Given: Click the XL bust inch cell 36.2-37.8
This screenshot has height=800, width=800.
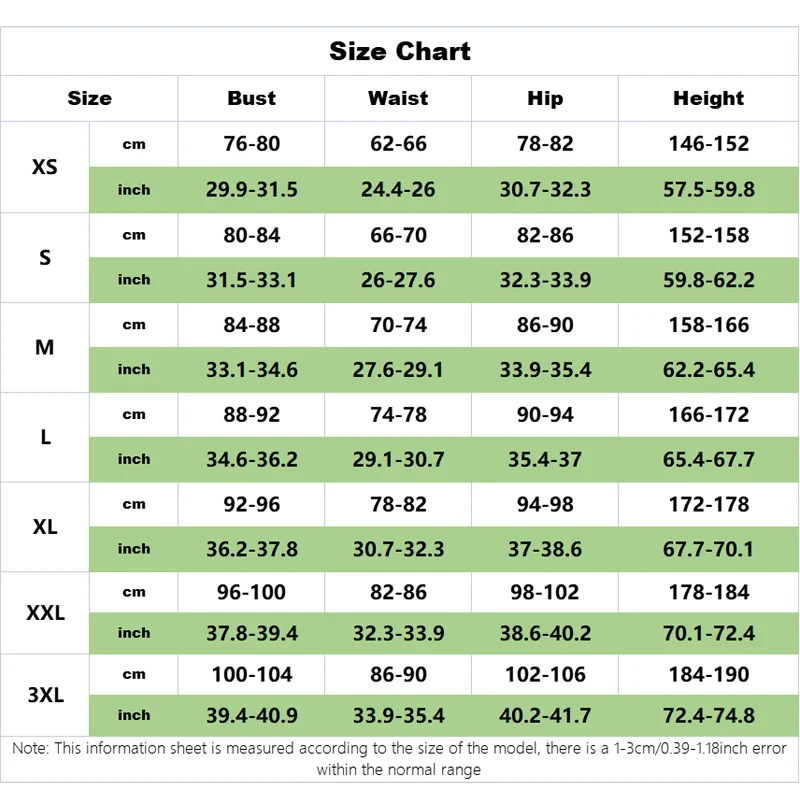Looking at the screenshot, I should 252,549.
